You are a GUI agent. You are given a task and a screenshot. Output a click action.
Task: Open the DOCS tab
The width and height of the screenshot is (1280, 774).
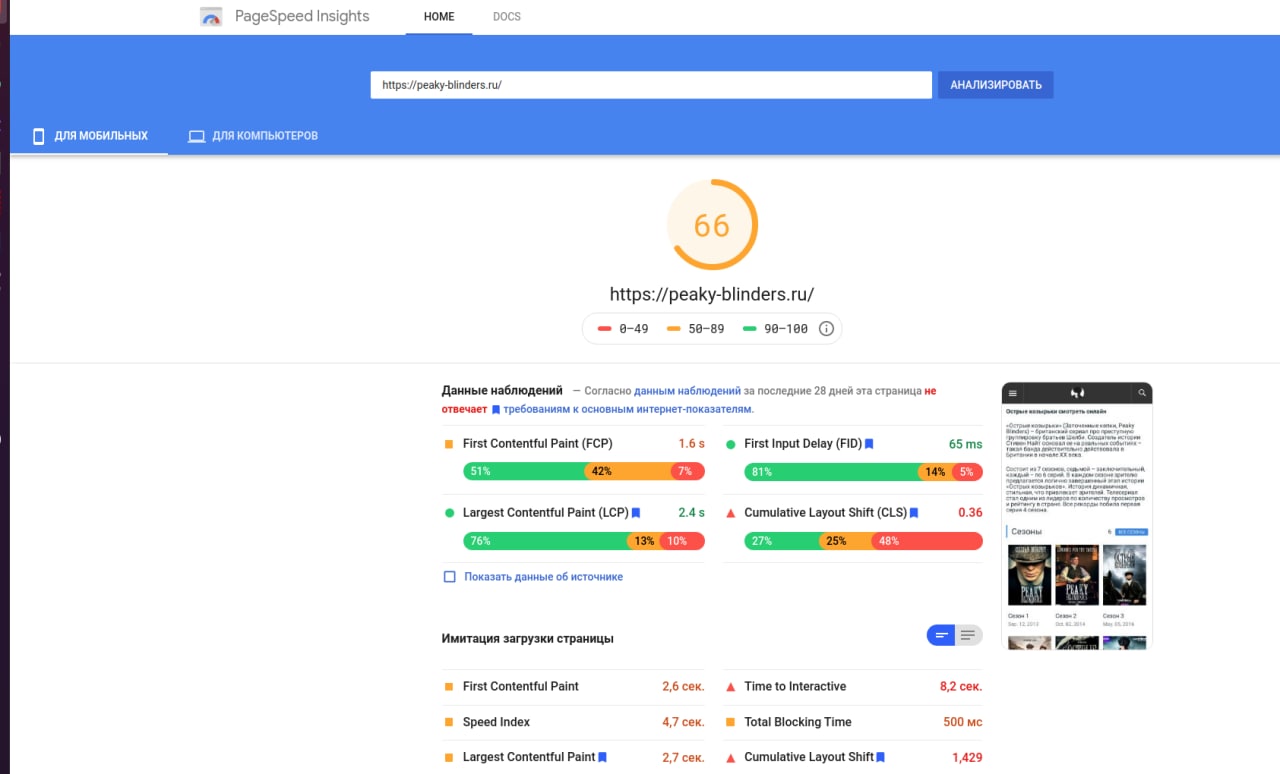click(x=507, y=17)
